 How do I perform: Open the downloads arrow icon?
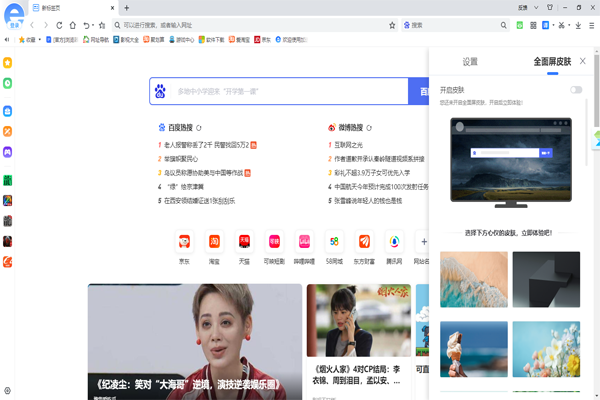(578, 25)
